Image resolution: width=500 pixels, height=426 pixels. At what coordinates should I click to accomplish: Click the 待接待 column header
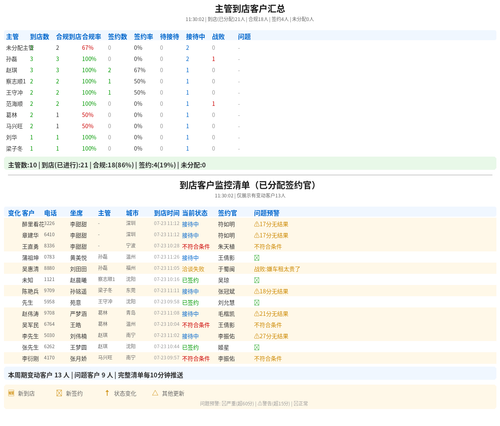click(x=169, y=37)
